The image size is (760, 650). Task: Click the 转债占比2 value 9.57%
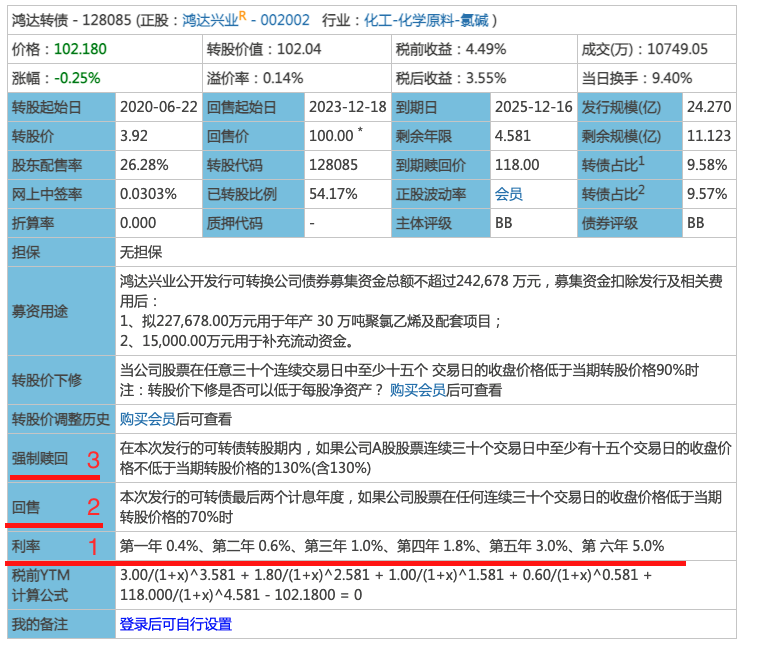pyautogui.click(x=707, y=194)
